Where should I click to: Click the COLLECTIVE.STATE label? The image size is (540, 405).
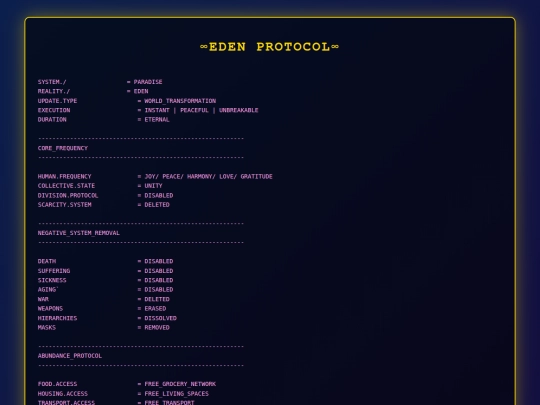coord(66,186)
